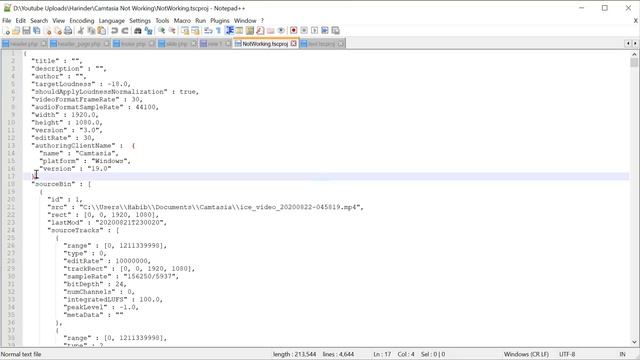Click tab bar scroll-right arrow
This screenshot has height=360, width=640.
635,43
